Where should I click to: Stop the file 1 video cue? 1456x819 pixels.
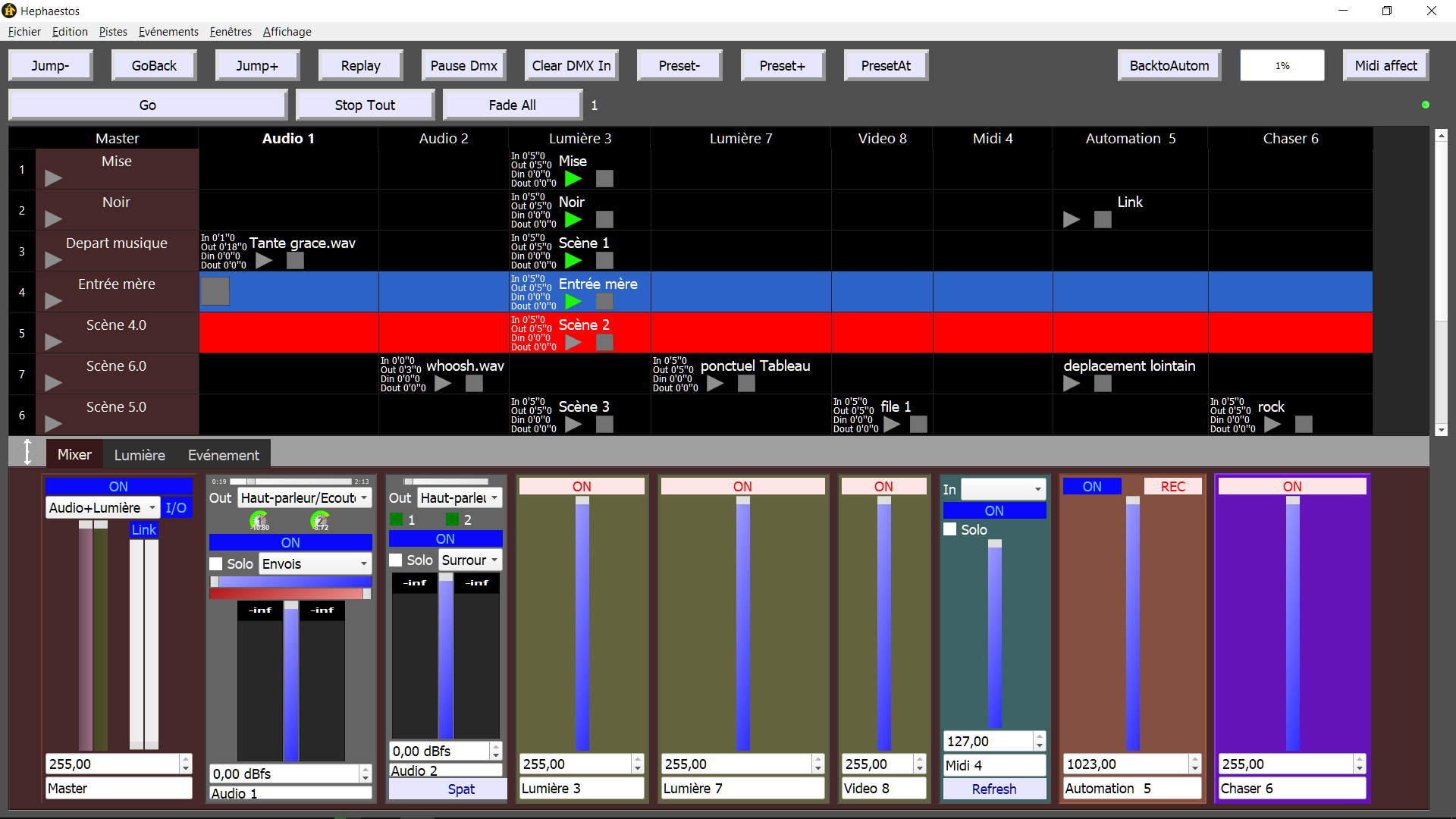point(918,425)
